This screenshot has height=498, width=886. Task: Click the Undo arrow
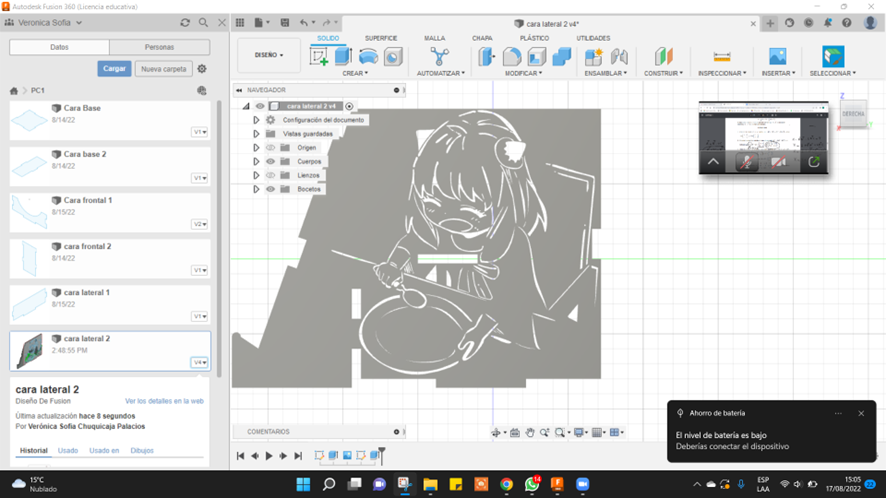pyautogui.click(x=304, y=23)
